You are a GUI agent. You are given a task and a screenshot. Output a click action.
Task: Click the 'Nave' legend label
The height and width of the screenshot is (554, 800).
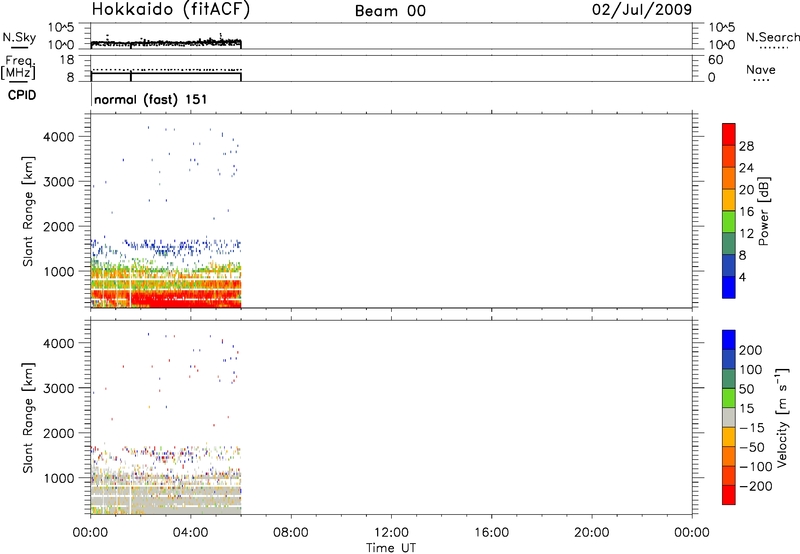coord(761,70)
